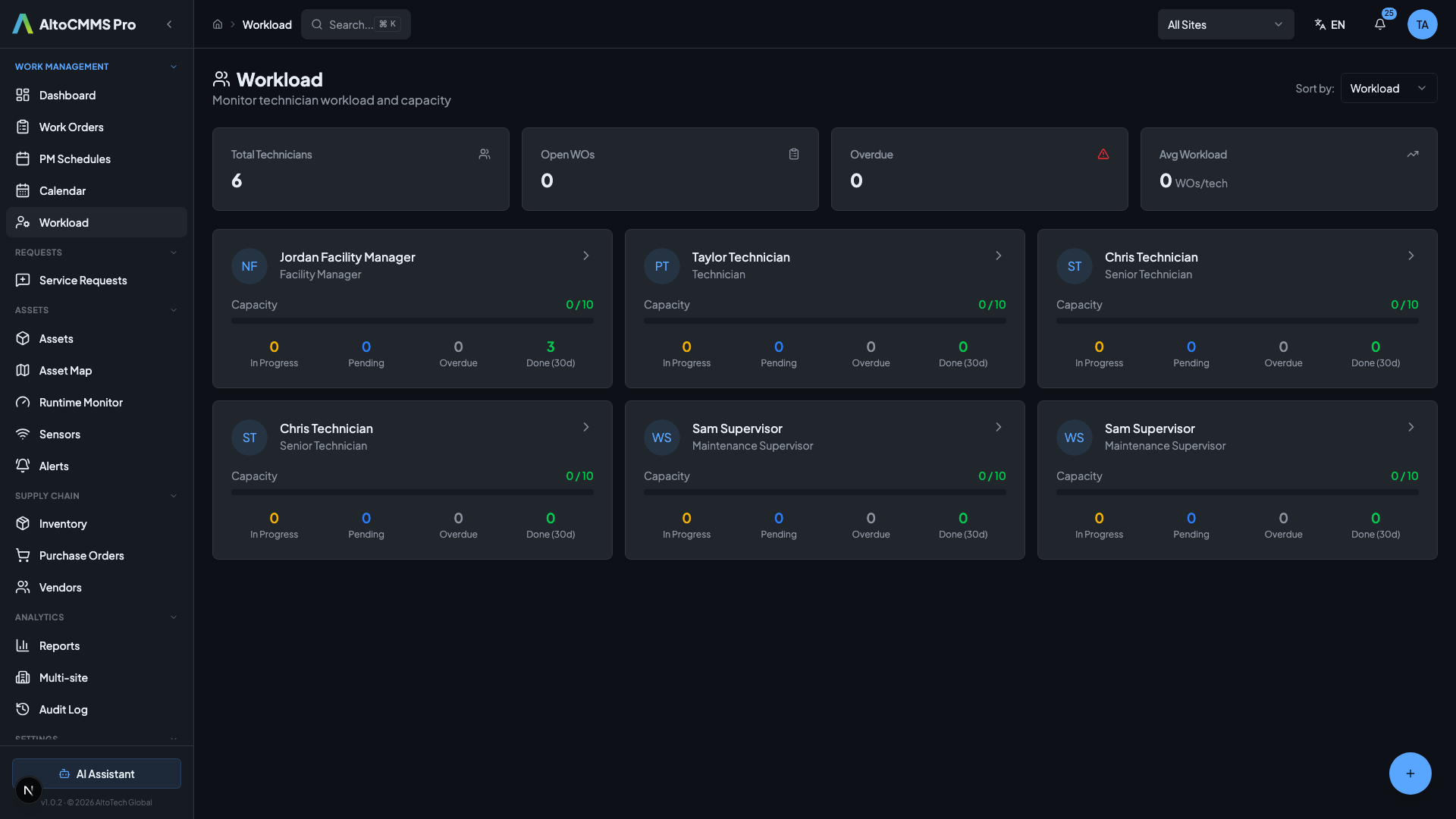Click the language translate EN icon
This screenshot has height=819, width=1456.
[1329, 24]
